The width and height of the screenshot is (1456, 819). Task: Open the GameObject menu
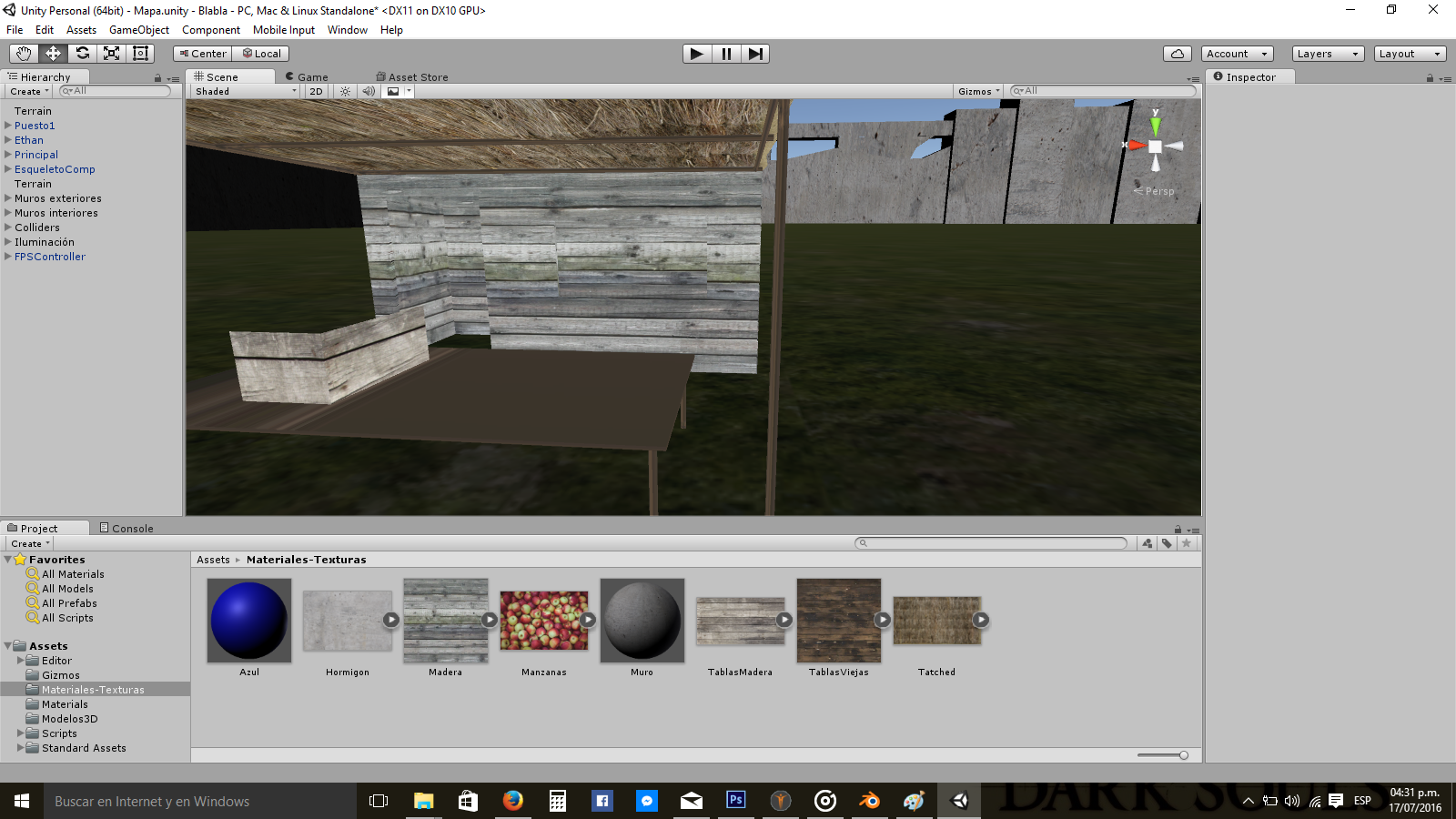coord(139,30)
